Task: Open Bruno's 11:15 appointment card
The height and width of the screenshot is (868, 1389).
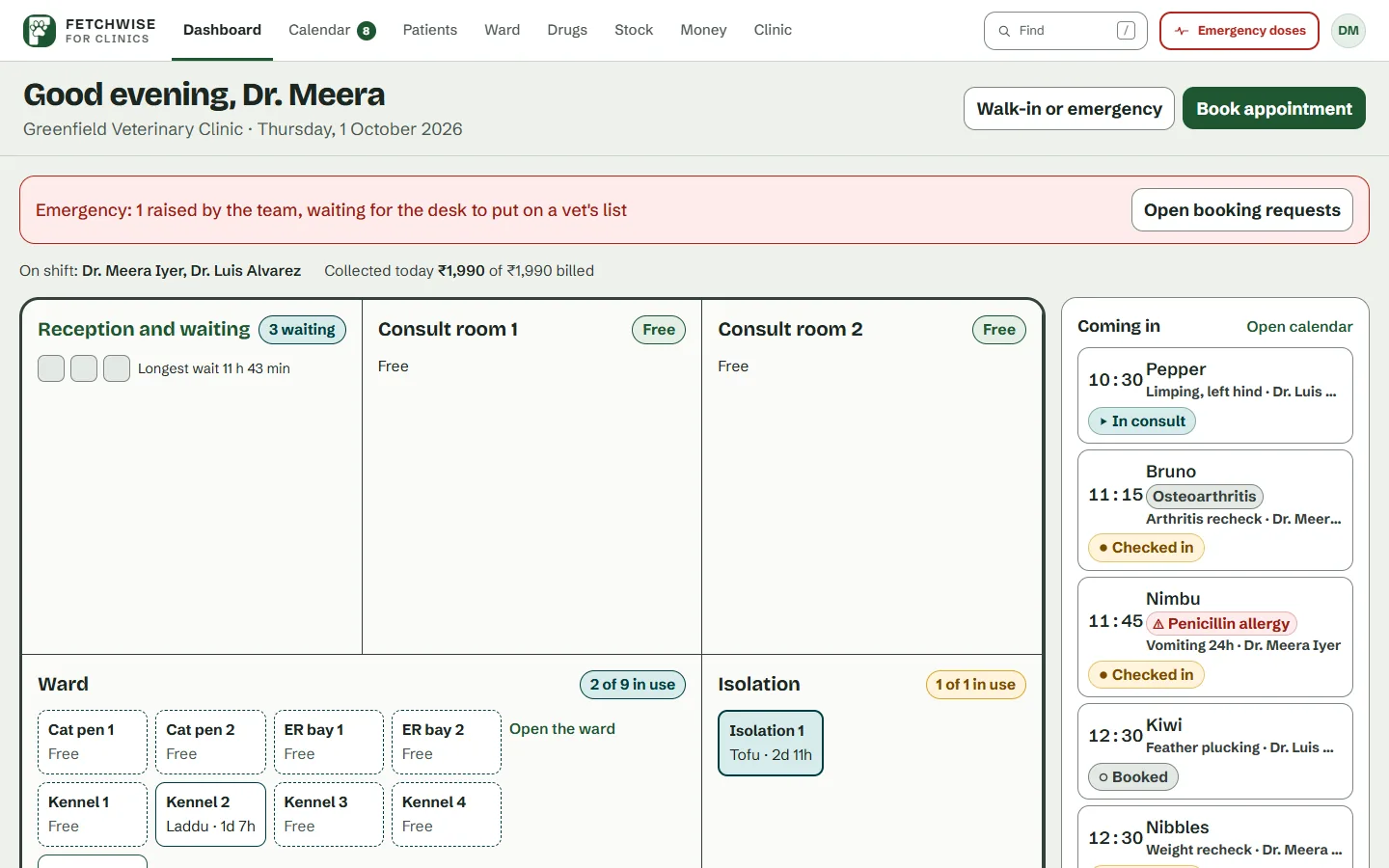Action: pyautogui.click(x=1215, y=510)
